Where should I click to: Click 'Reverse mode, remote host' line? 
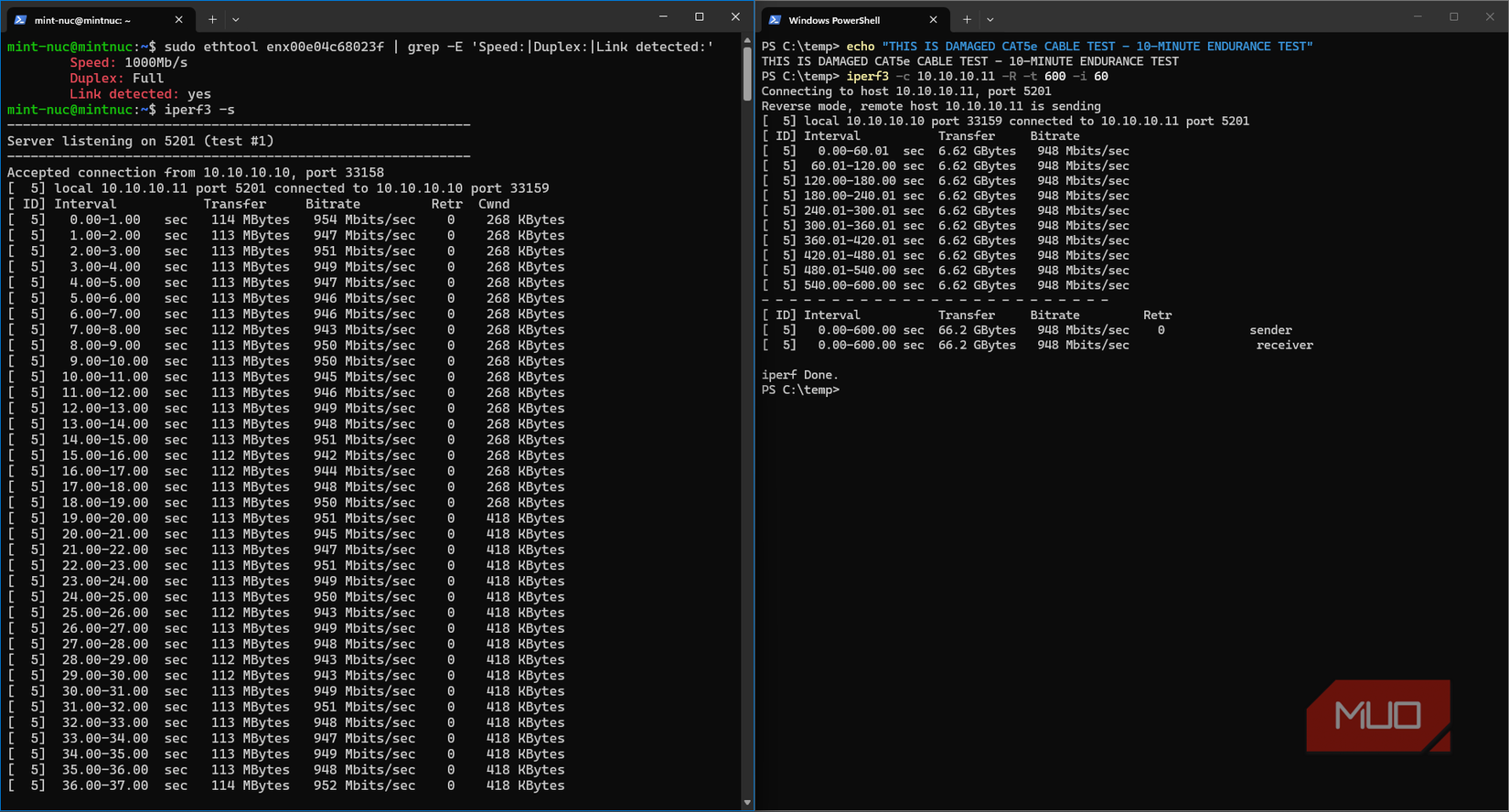click(931, 106)
